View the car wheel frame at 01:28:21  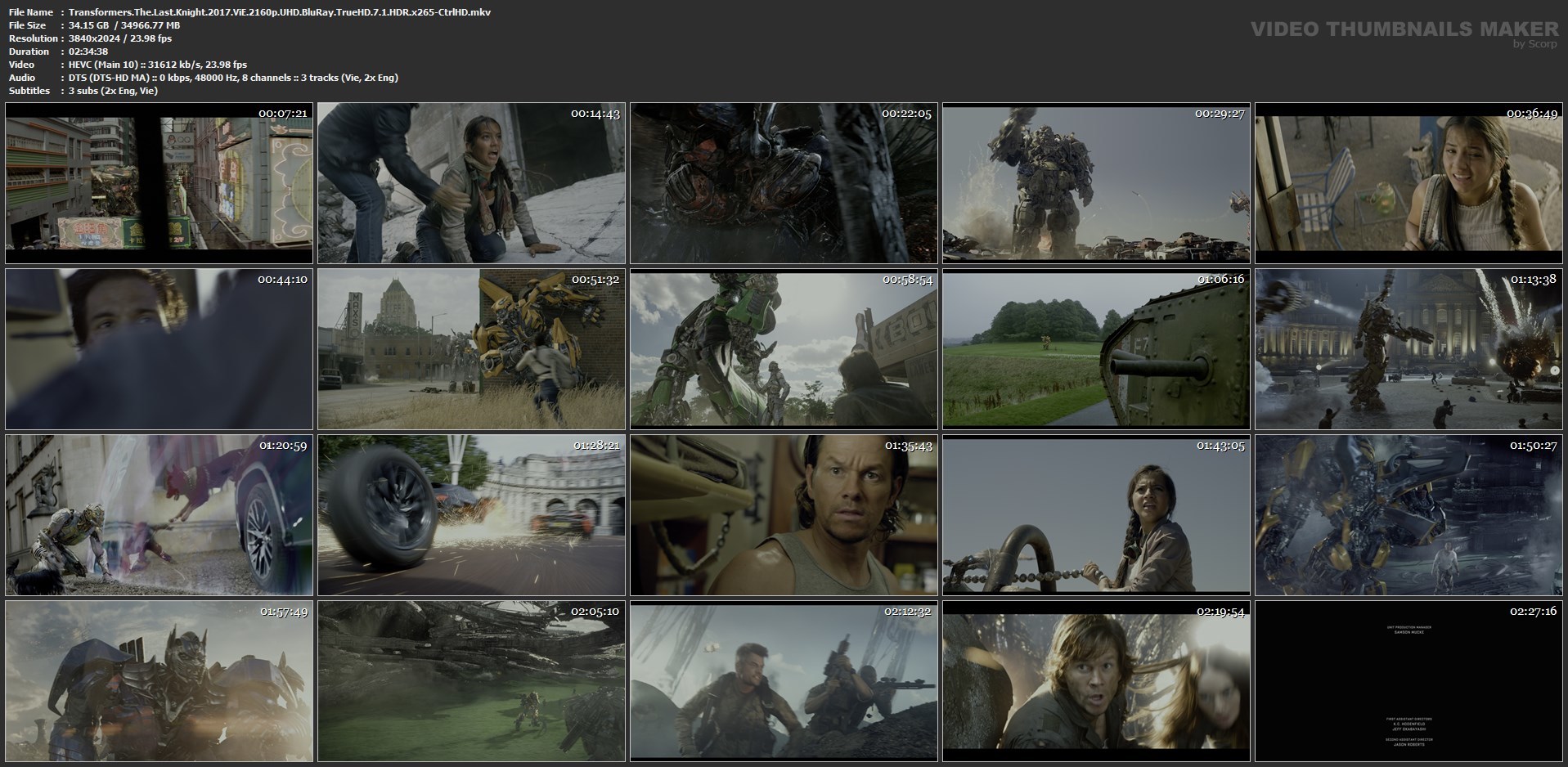[x=471, y=515]
